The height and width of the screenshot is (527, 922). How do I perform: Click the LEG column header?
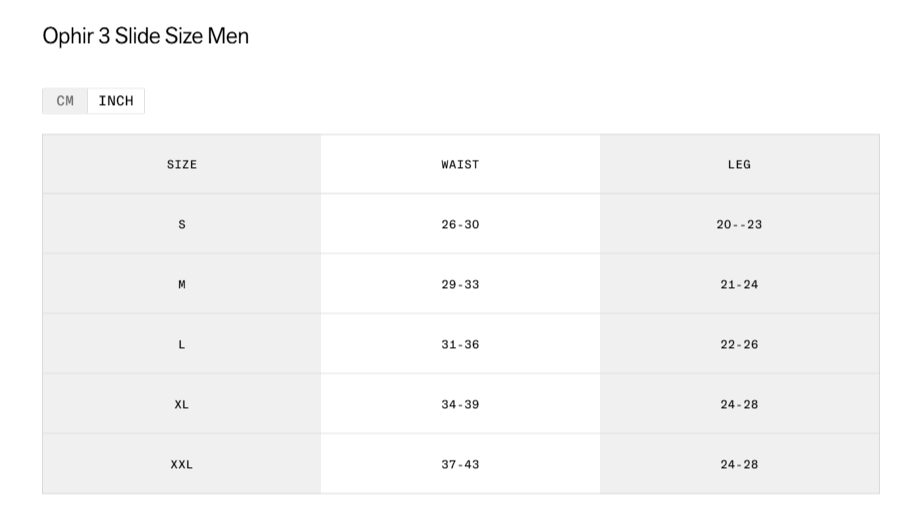coord(739,164)
